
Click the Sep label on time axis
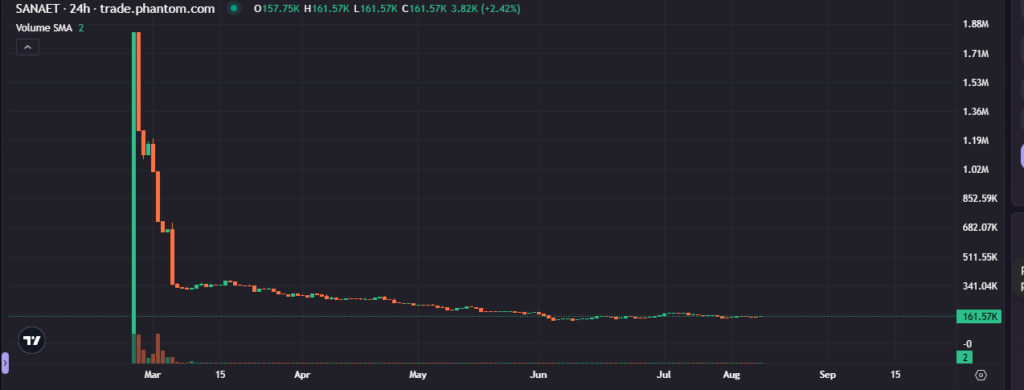[x=827, y=375]
